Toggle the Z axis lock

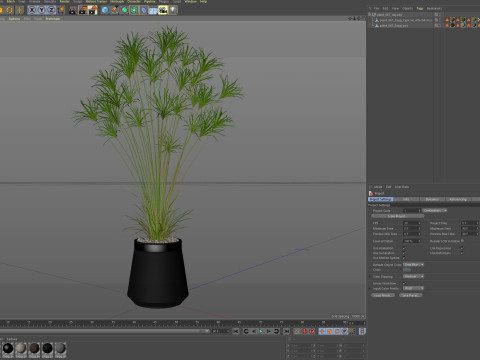click(51, 10)
